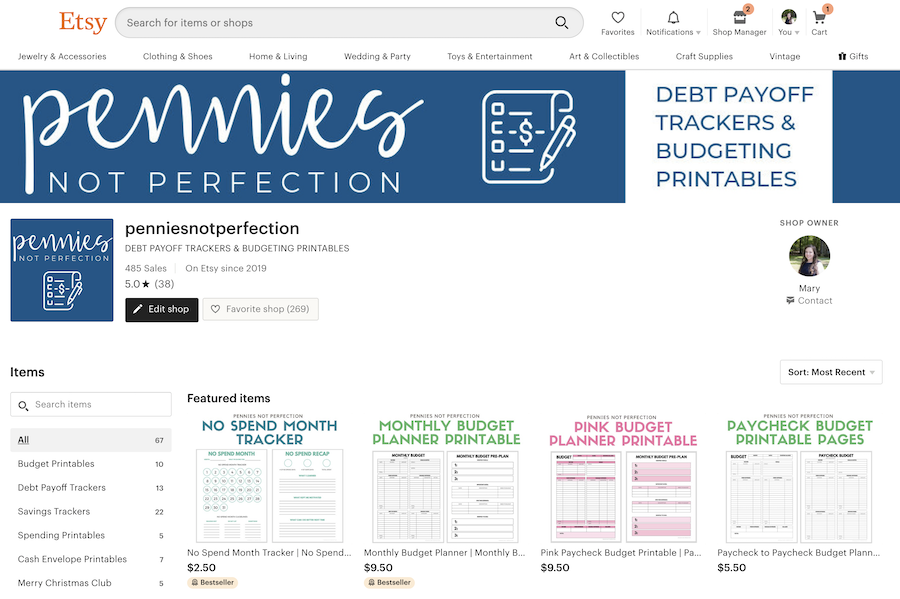Filter by Budget Printables section
This screenshot has height=599, width=900.
point(91,464)
